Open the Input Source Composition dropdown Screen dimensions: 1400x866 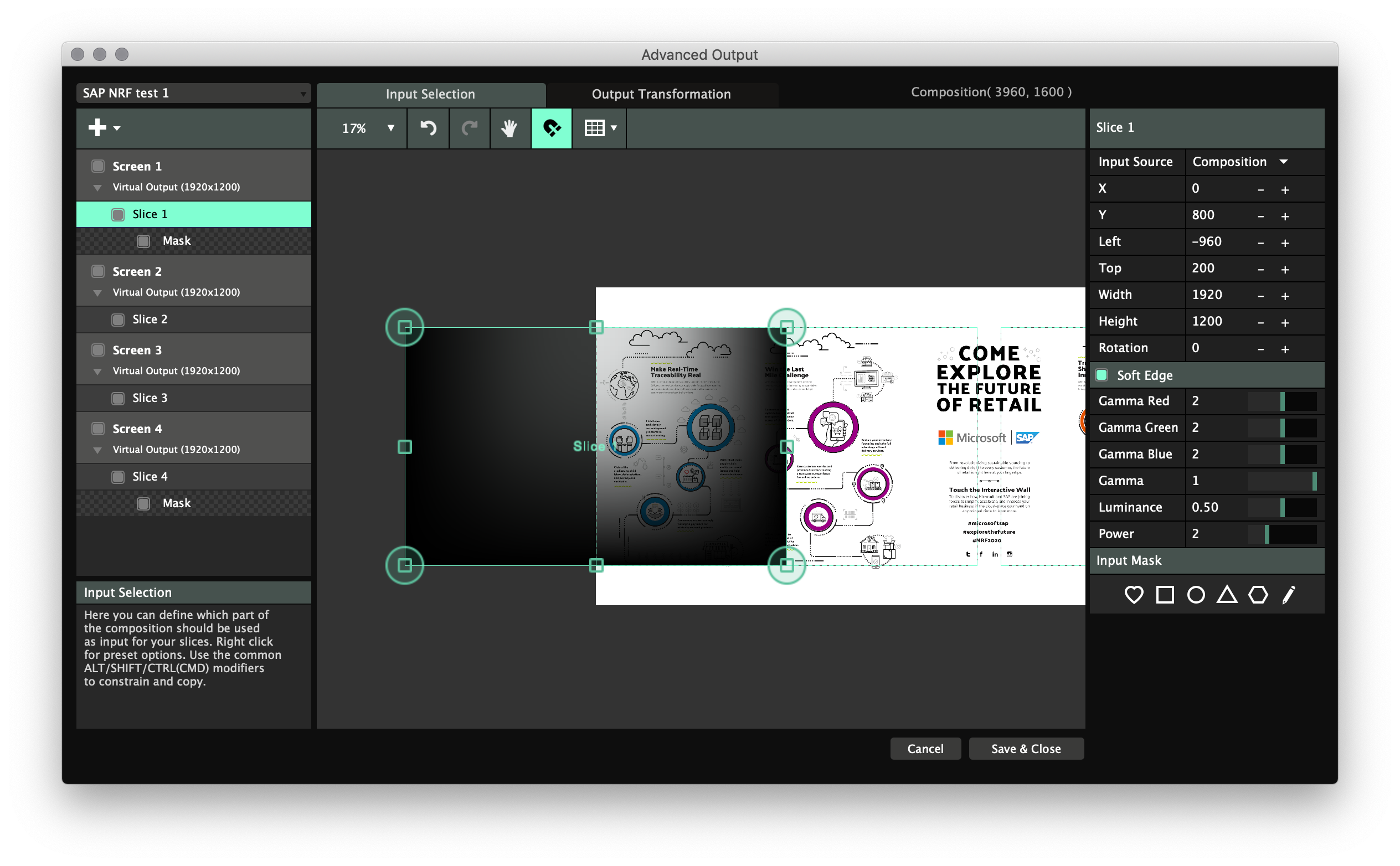pyautogui.click(x=1239, y=162)
